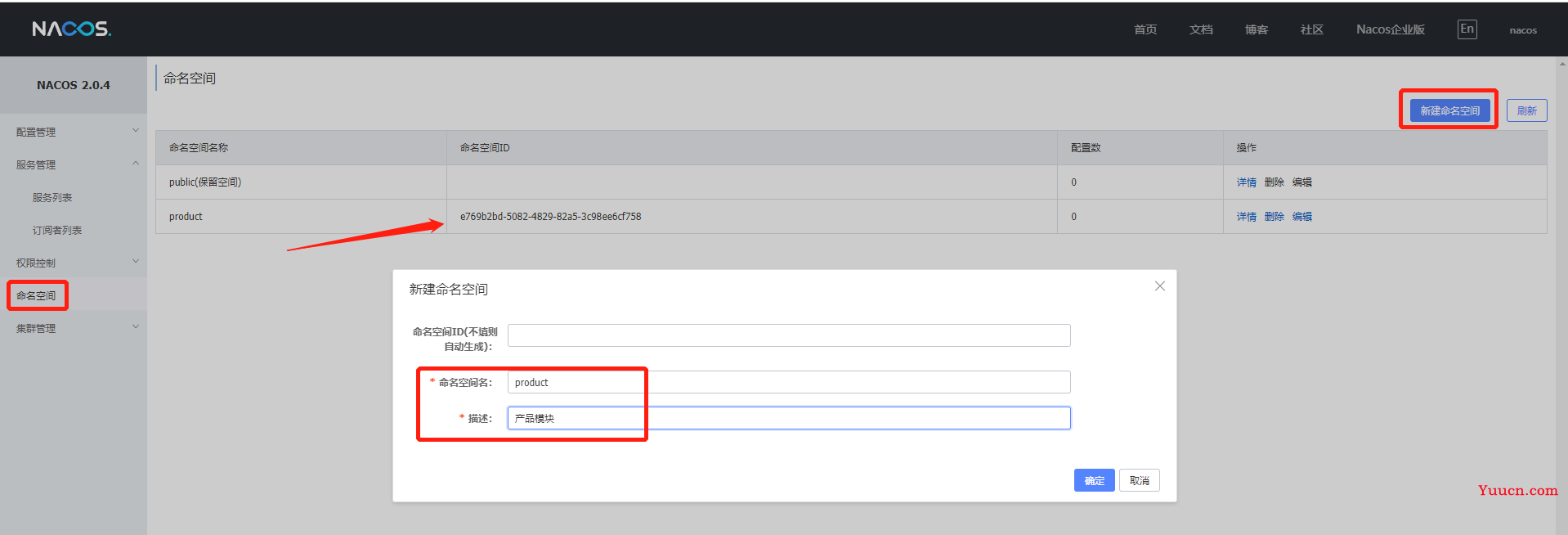Image resolution: width=1568 pixels, height=535 pixels.
Task: Switch language with the En button
Action: (1467, 29)
